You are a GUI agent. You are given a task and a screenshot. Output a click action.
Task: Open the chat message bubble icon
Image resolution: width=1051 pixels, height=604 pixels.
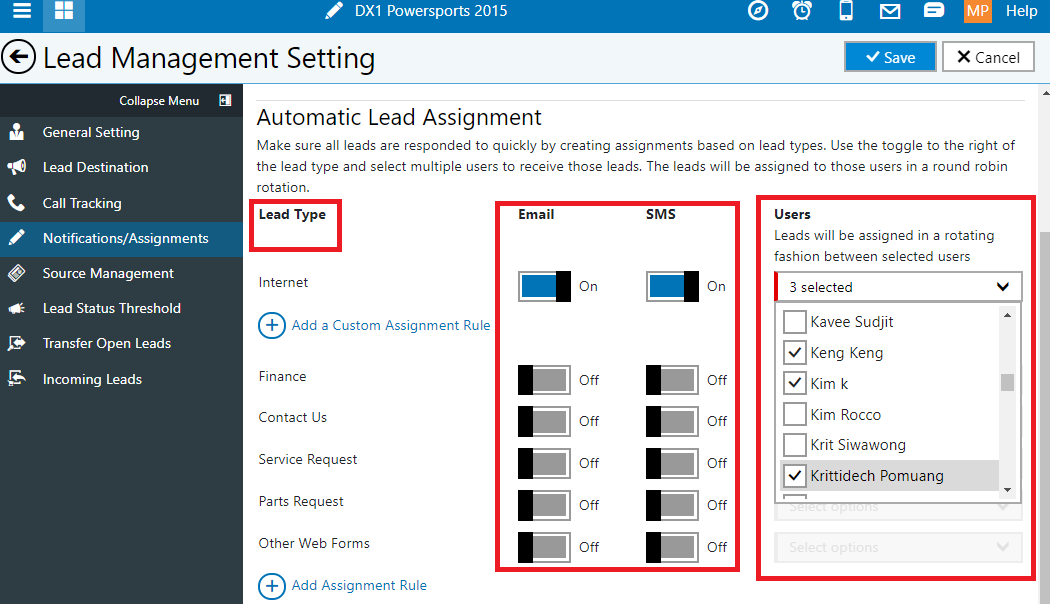(x=934, y=11)
